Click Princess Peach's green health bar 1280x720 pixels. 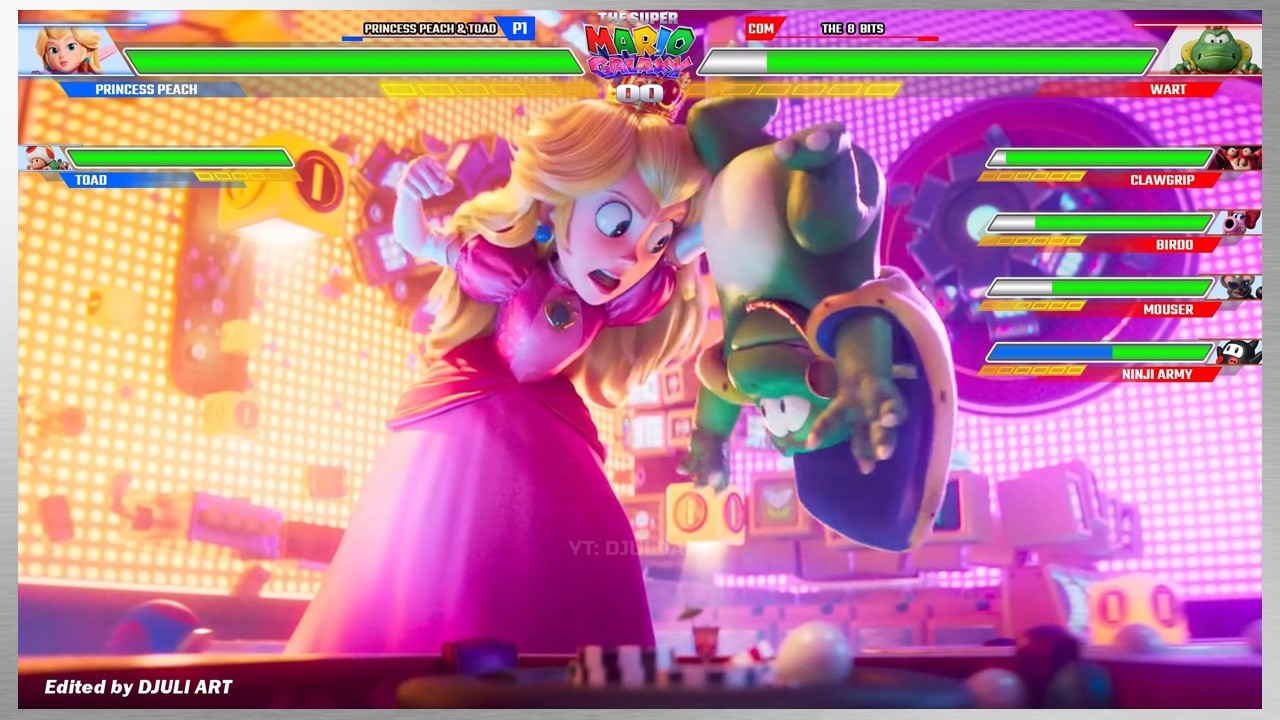coord(353,62)
